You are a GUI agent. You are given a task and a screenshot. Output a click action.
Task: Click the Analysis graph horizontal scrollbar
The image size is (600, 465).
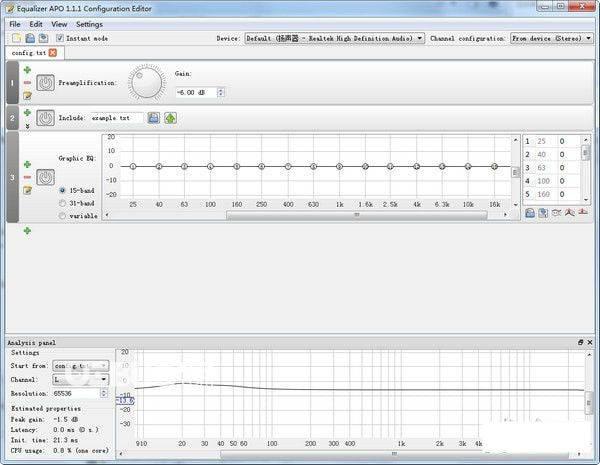coord(394,454)
